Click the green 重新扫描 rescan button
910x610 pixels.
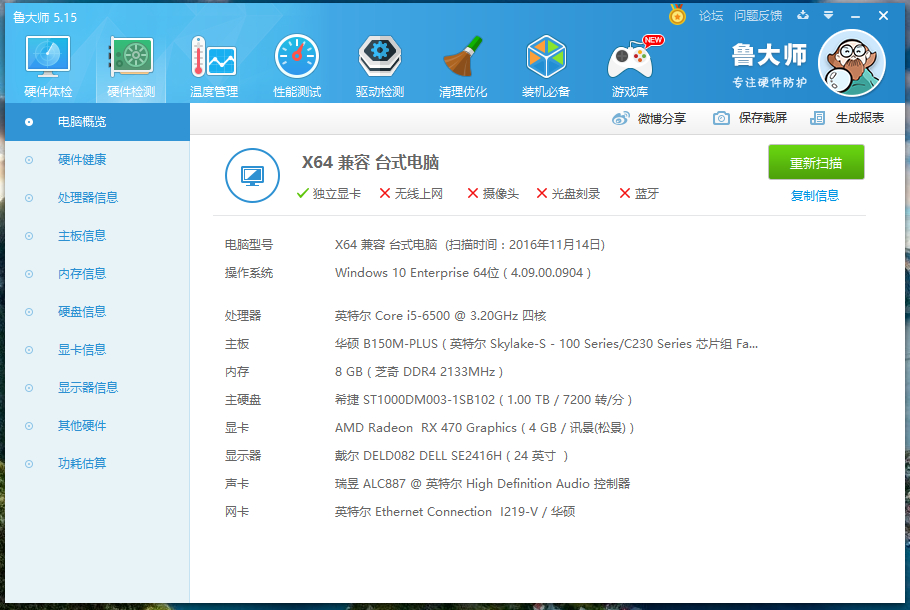coord(816,163)
